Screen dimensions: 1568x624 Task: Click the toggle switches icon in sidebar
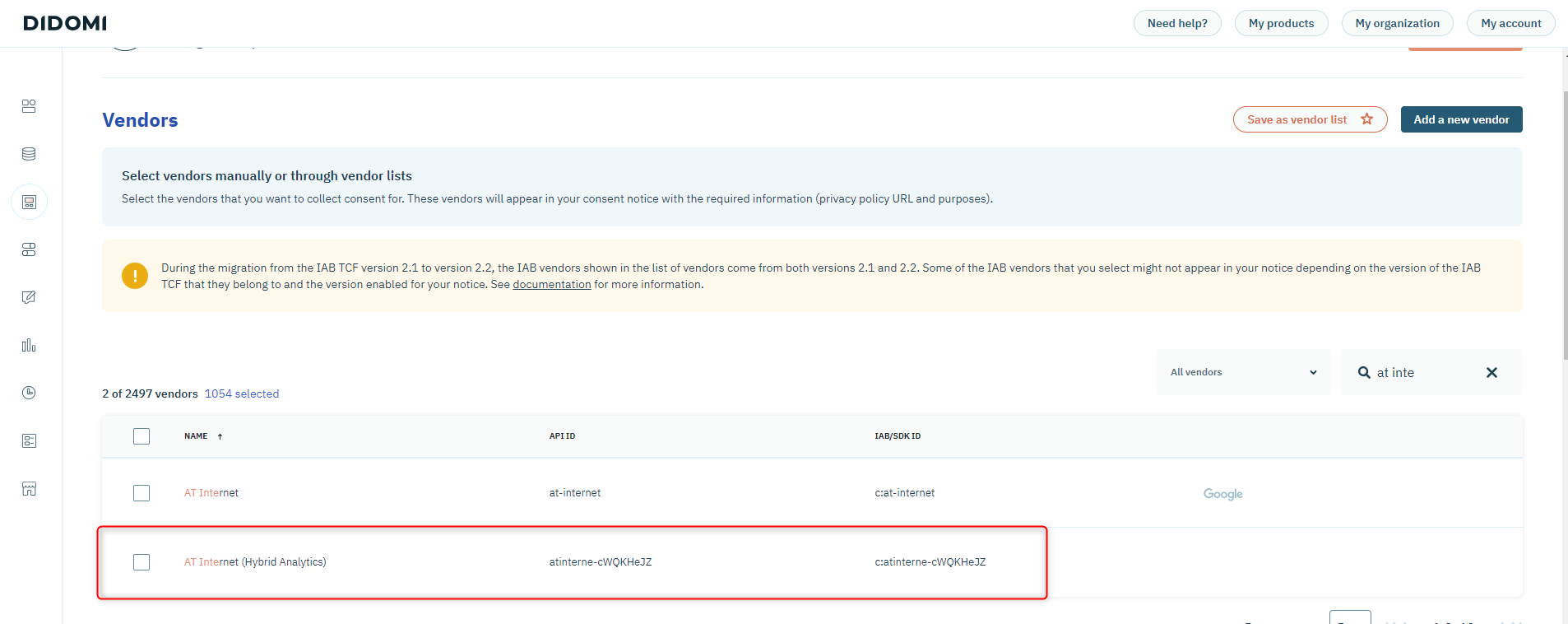(29, 249)
